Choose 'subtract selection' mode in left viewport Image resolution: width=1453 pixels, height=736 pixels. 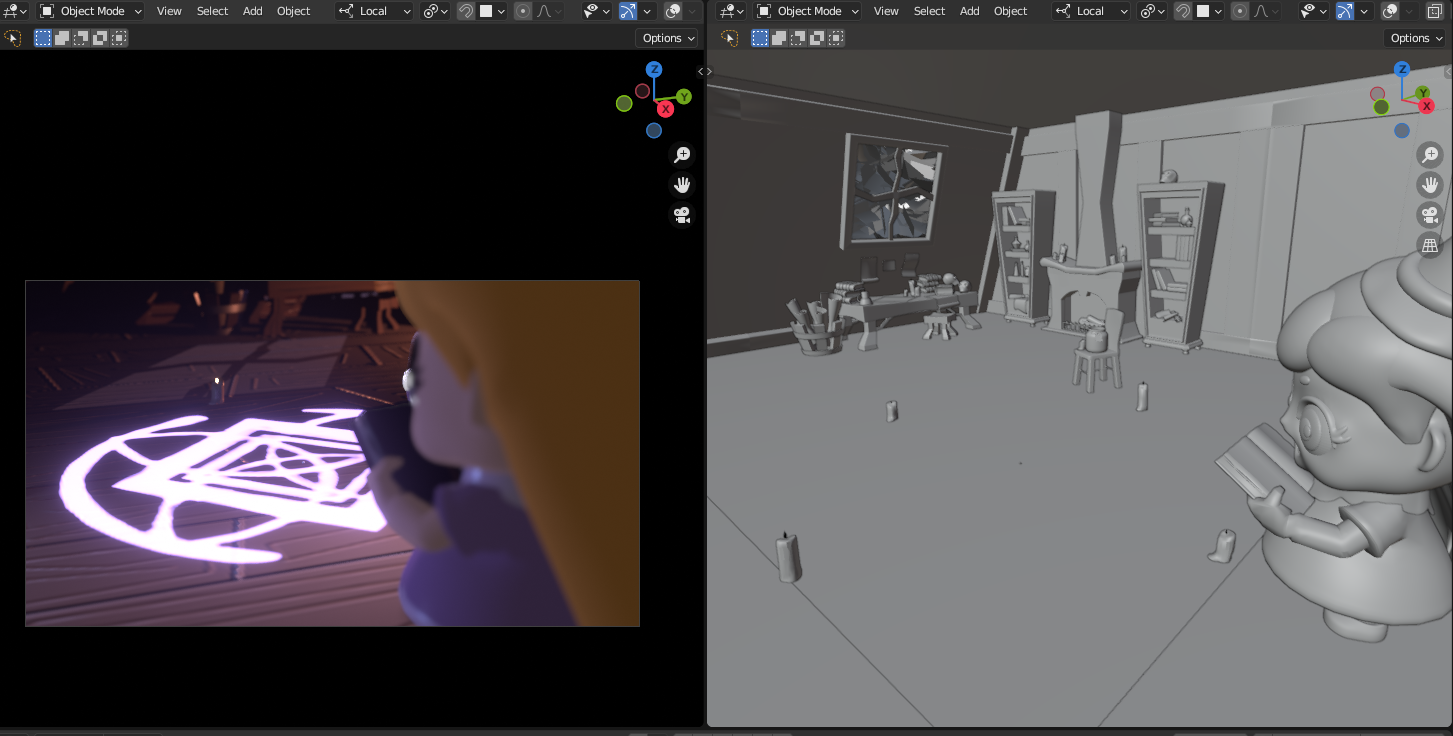(x=81, y=38)
